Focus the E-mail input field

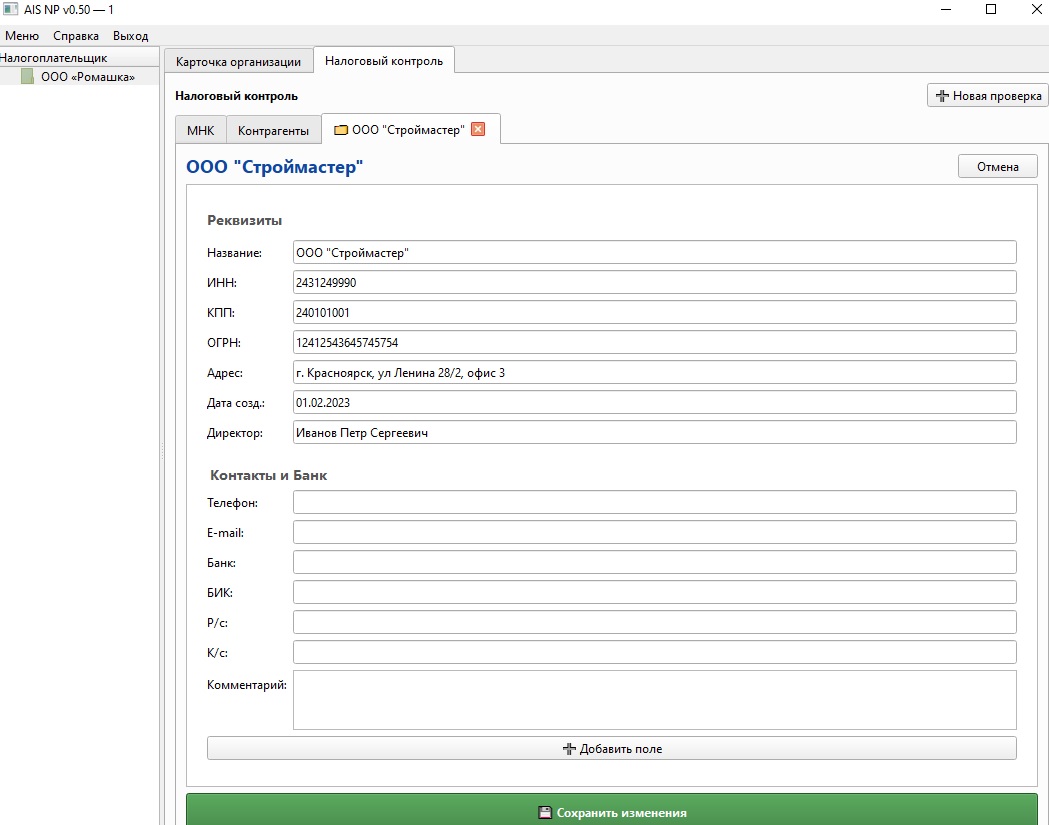[x=654, y=533]
